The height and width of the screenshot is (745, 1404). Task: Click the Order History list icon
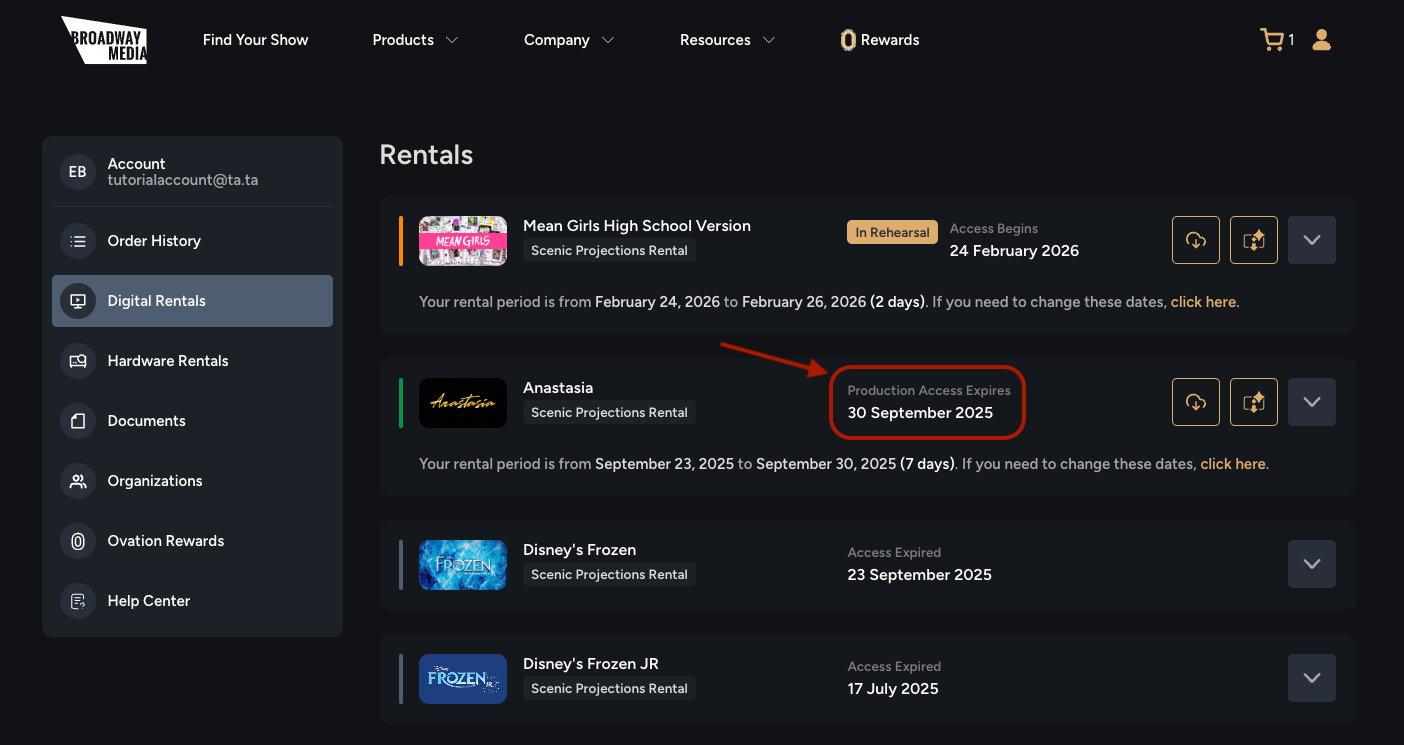click(x=78, y=241)
